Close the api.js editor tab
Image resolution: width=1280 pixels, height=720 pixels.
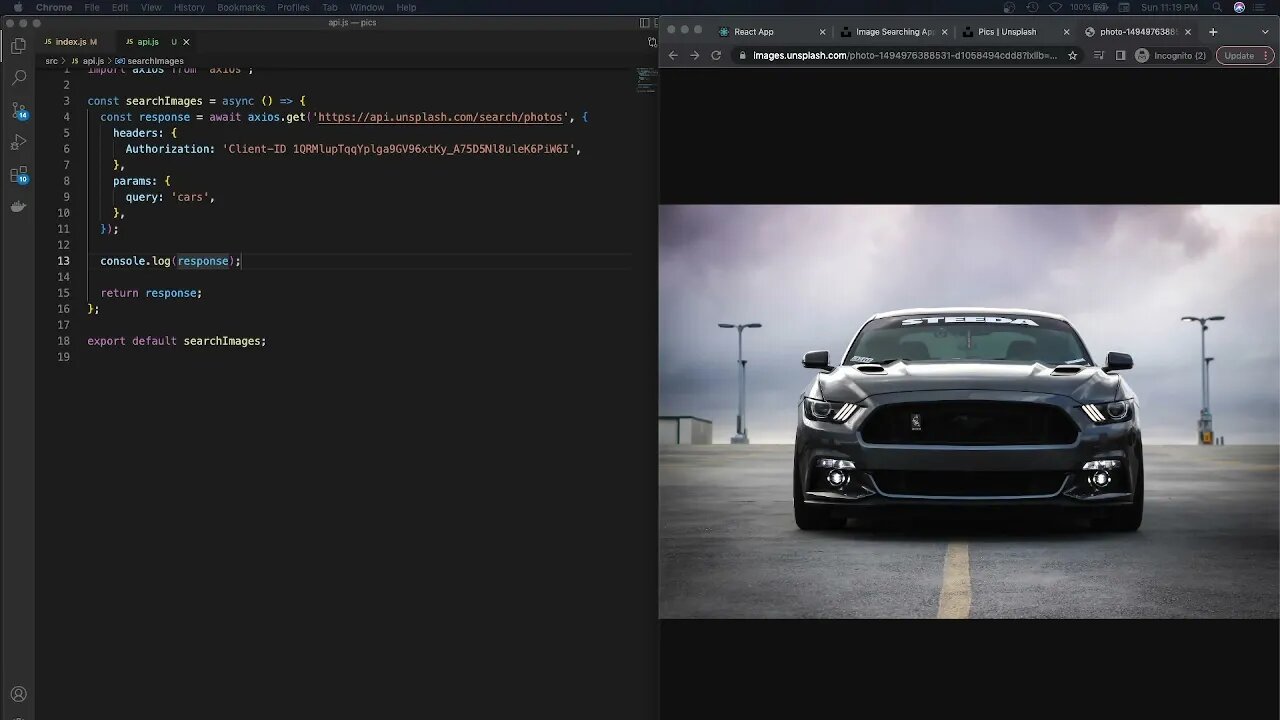tap(186, 42)
